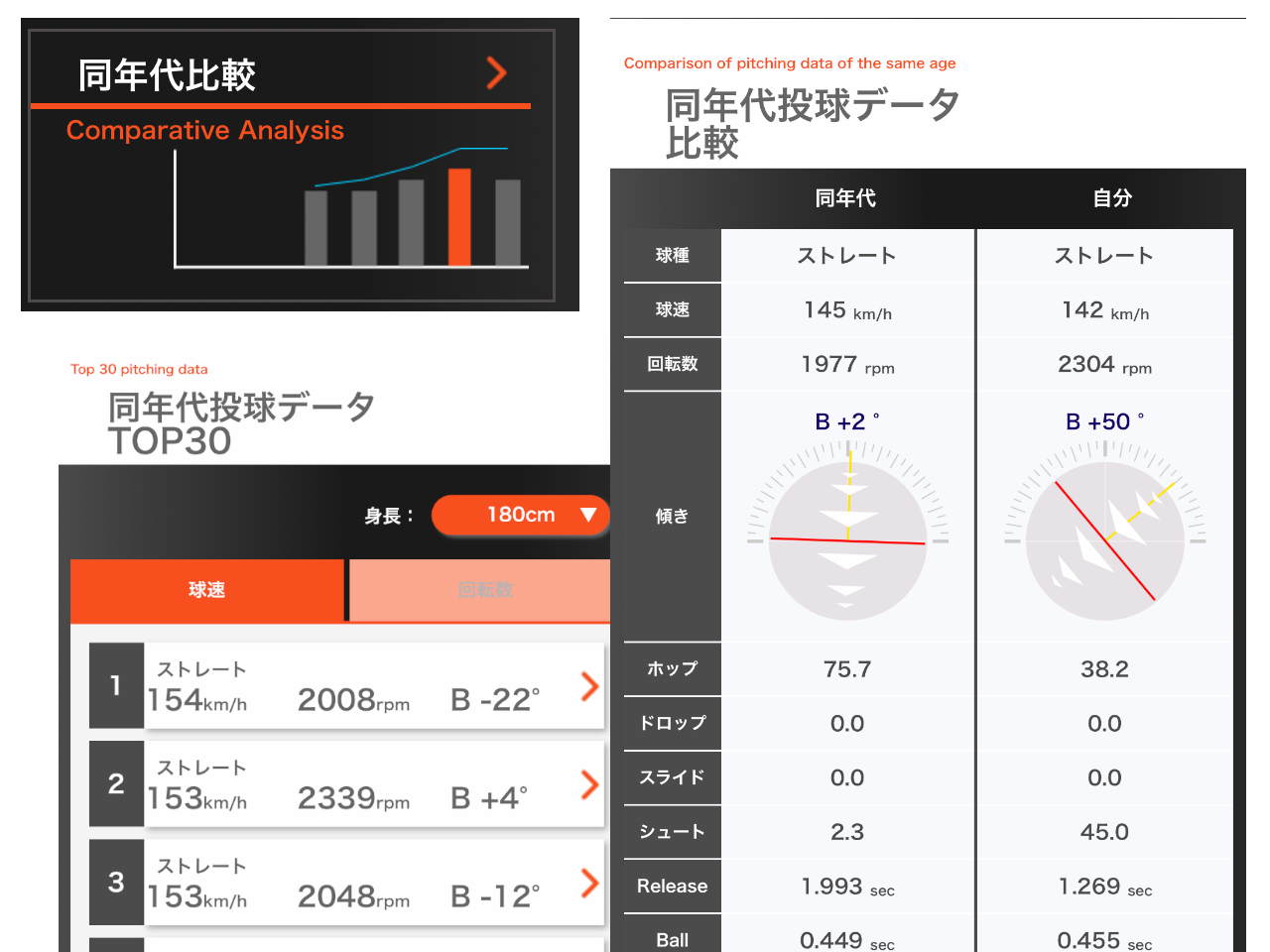Expand rank 1 entry chevron arrow

point(589,685)
